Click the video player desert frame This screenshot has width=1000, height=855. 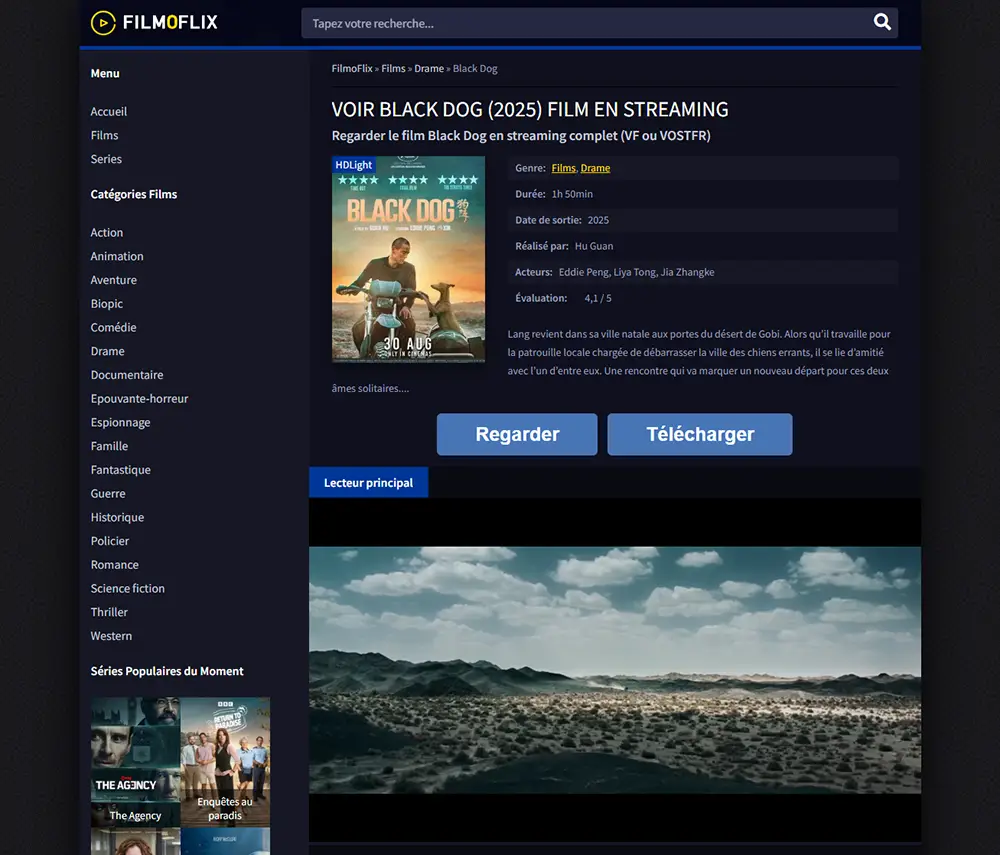[615, 669]
